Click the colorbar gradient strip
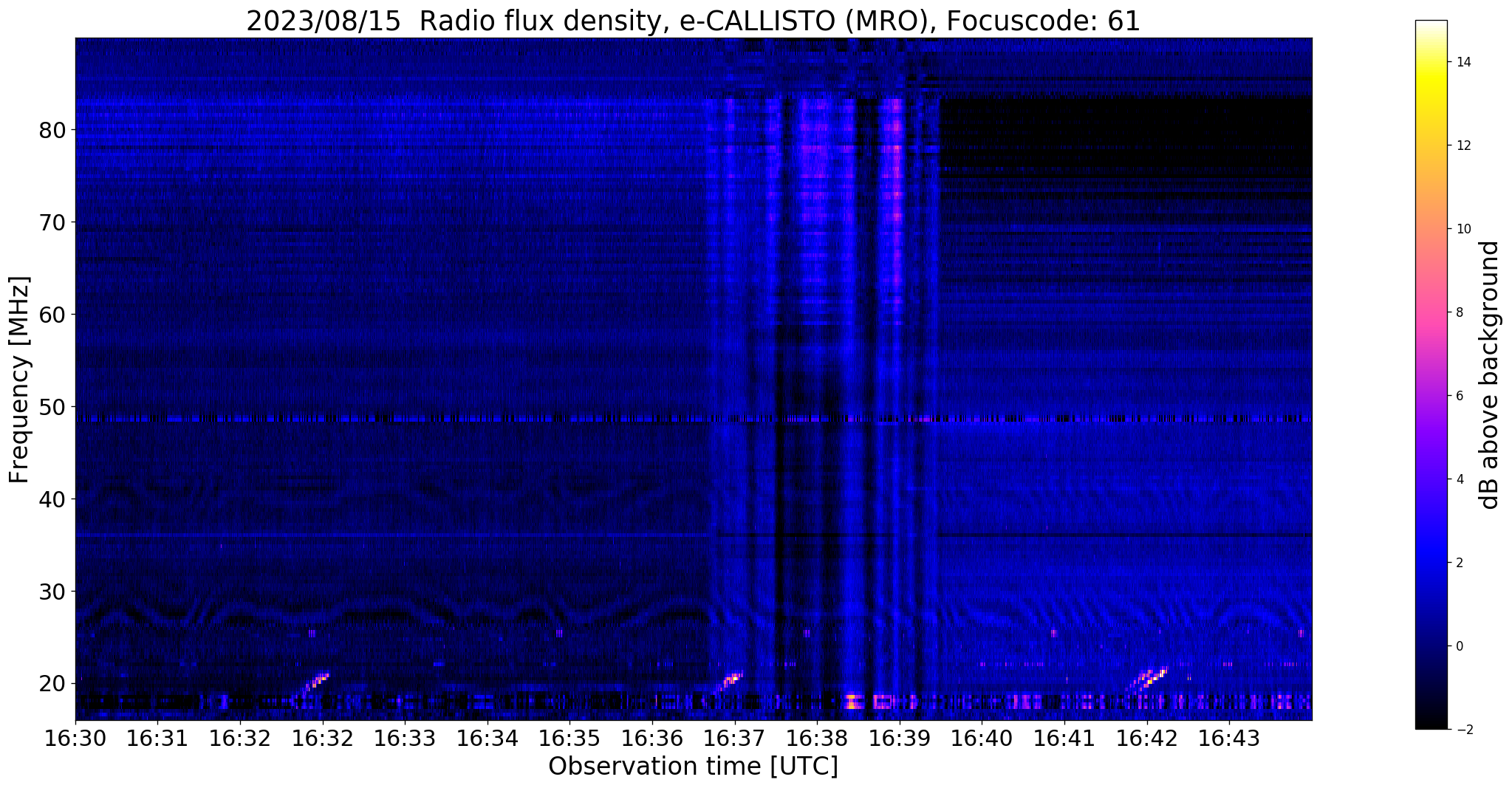This screenshot has height=788, width=1512. pos(1431,374)
